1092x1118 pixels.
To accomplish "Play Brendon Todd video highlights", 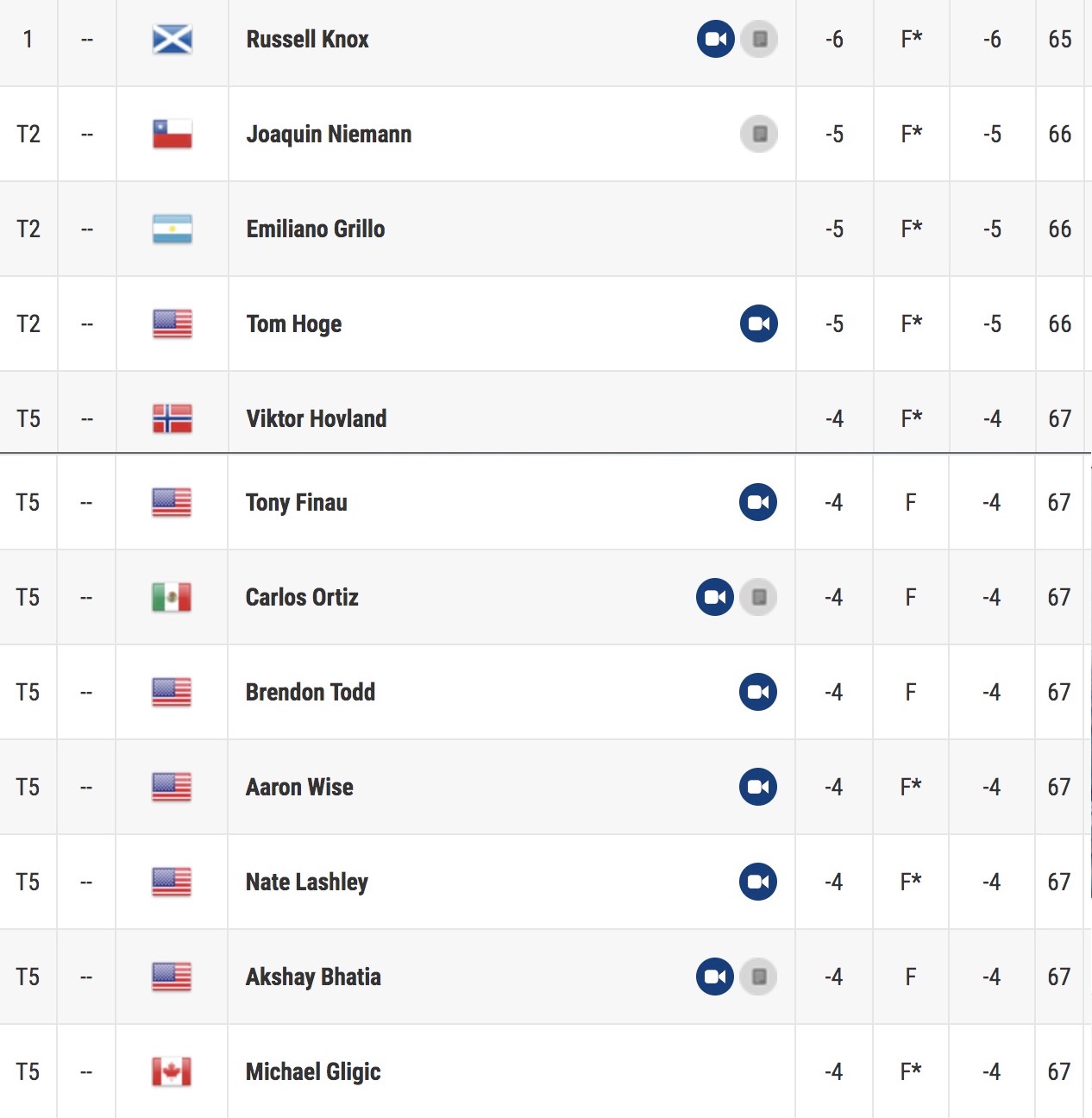I will click(758, 692).
